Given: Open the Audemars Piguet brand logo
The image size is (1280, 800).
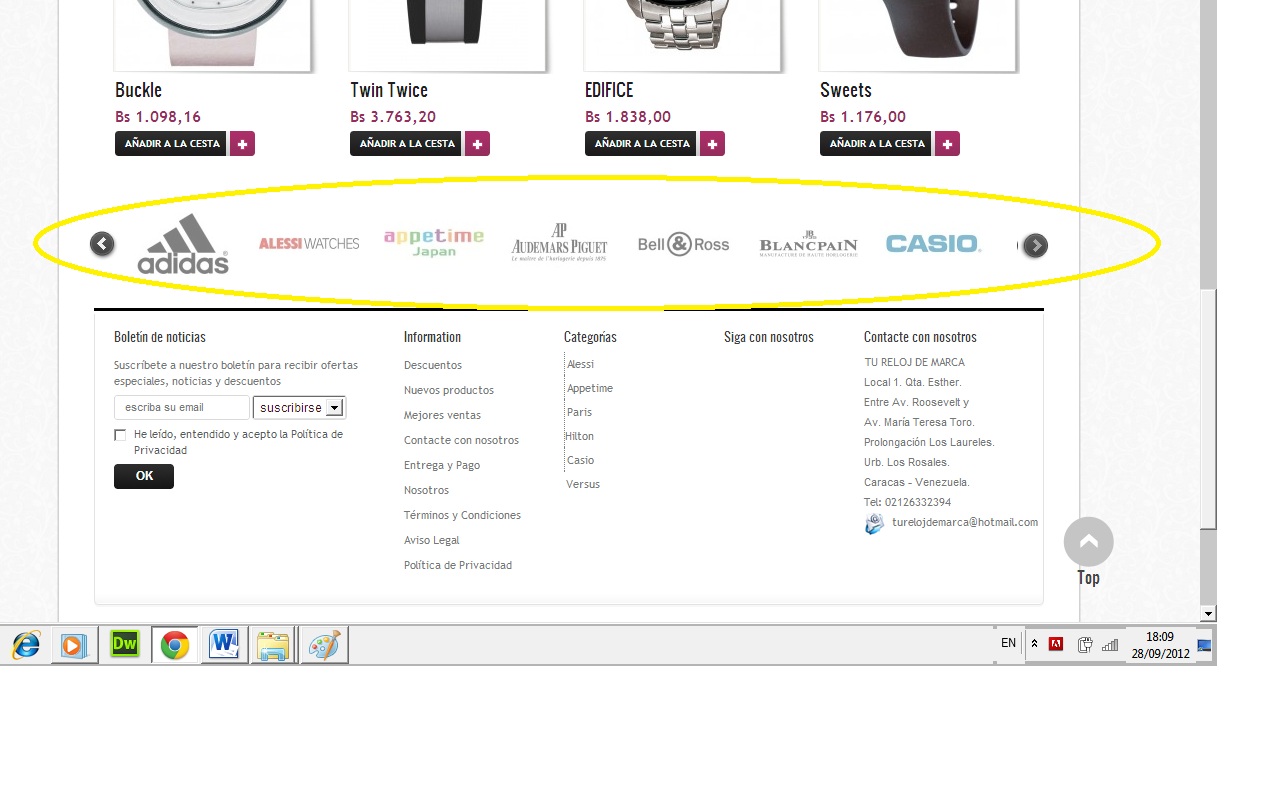Looking at the screenshot, I should [559, 243].
